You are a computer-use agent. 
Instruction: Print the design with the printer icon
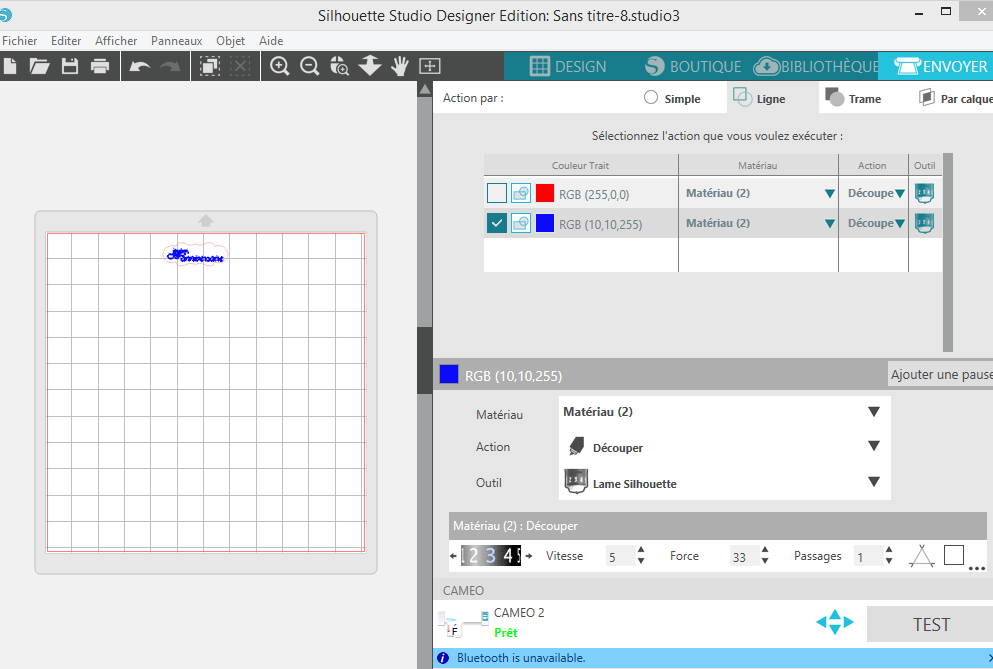[x=100, y=66]
